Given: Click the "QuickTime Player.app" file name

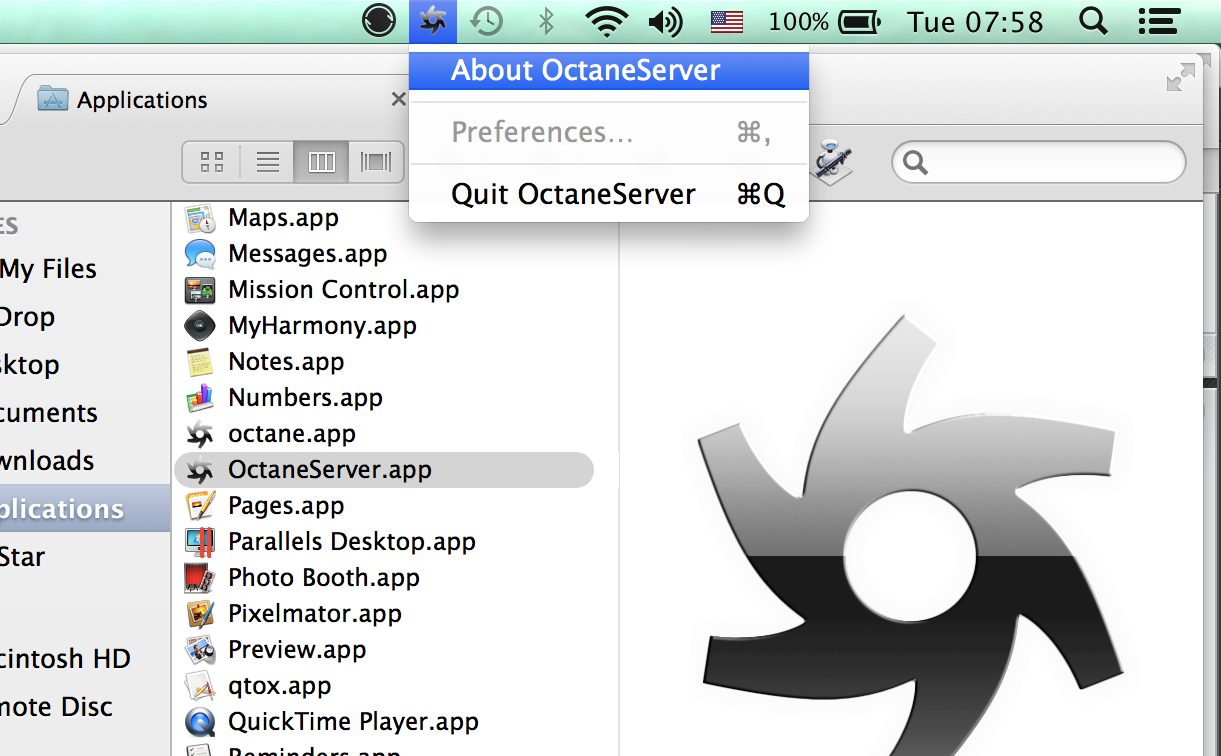Looking at the screenshot, I should pyautogui.click(x=353, y=722).
